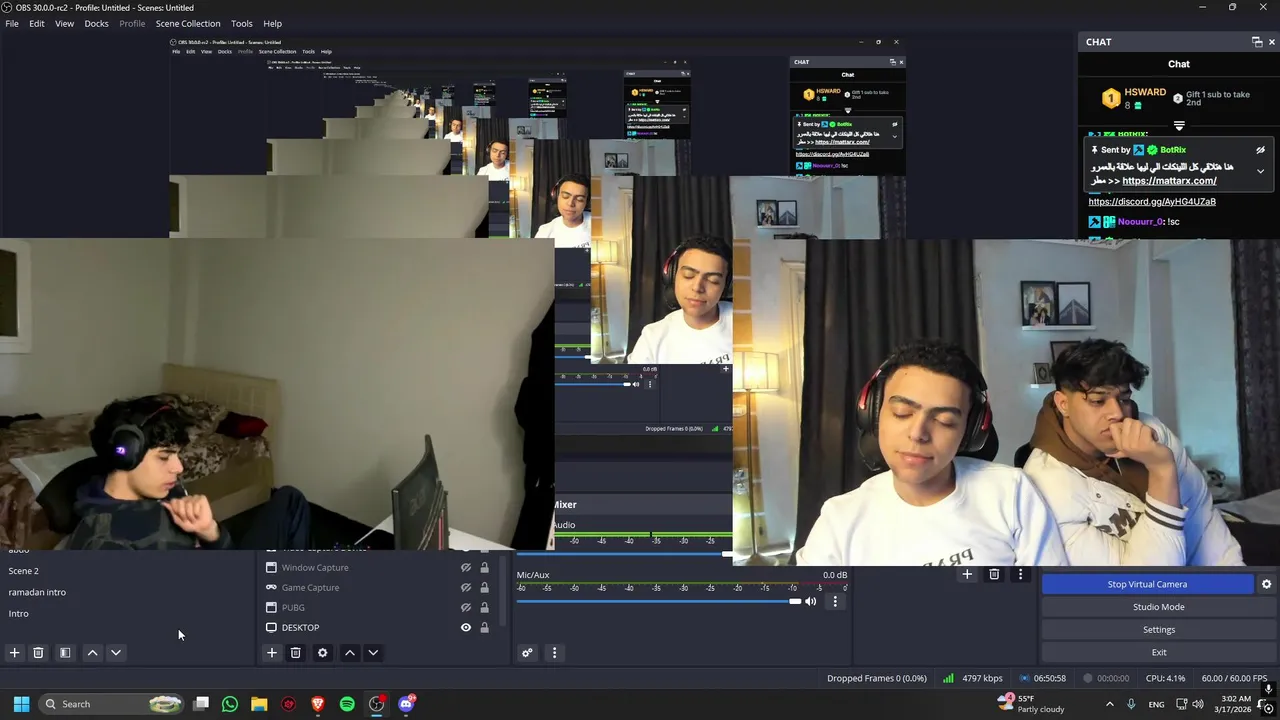The height and width of the screenshot is (720, 1280).
Task: Open source properties gear icon
Action: tap(322, 653)
